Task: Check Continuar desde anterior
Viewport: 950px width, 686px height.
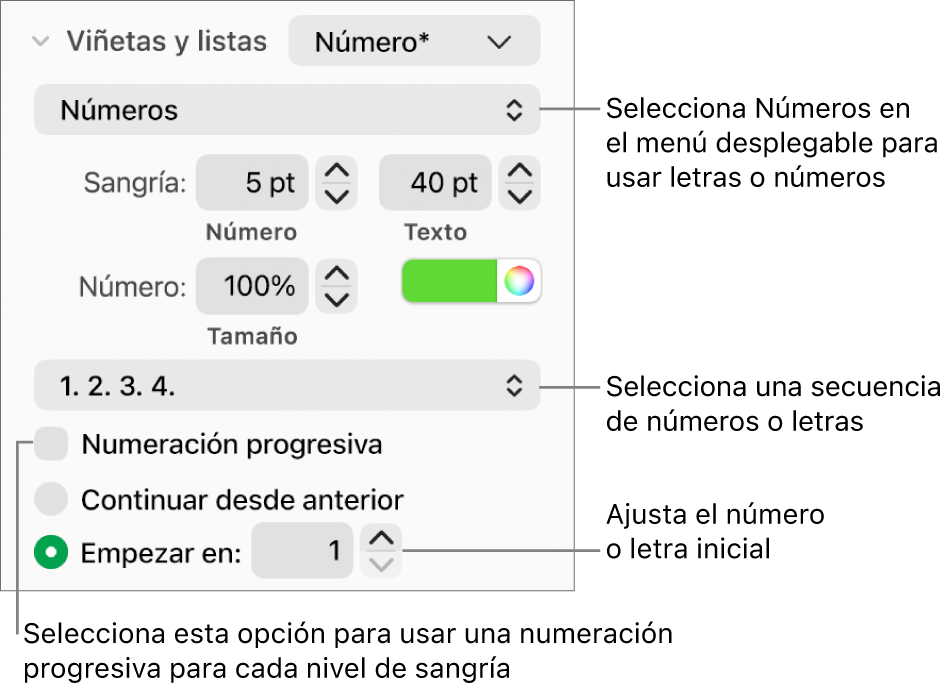Action: 51,498
